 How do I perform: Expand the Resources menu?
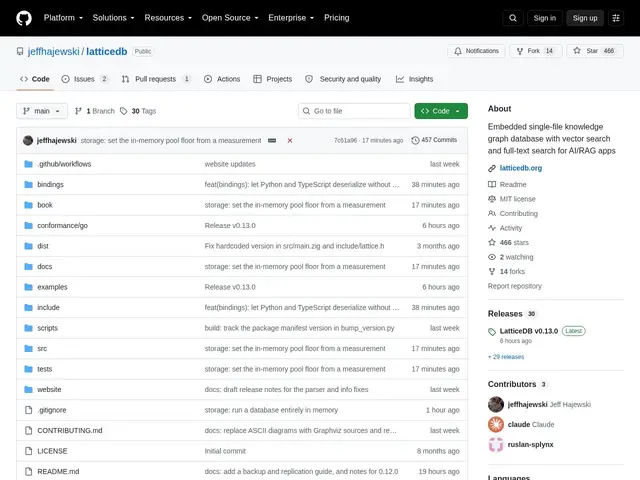168,18
